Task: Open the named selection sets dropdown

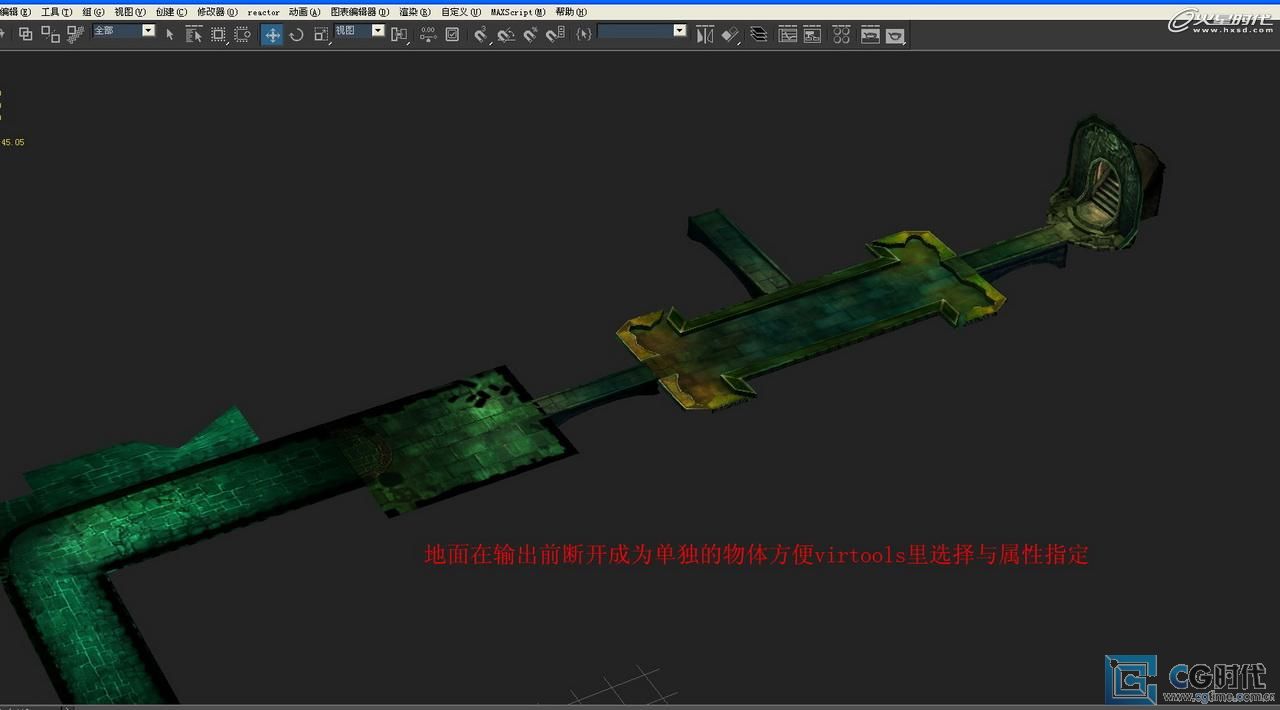Action: (x=642, y=30)
